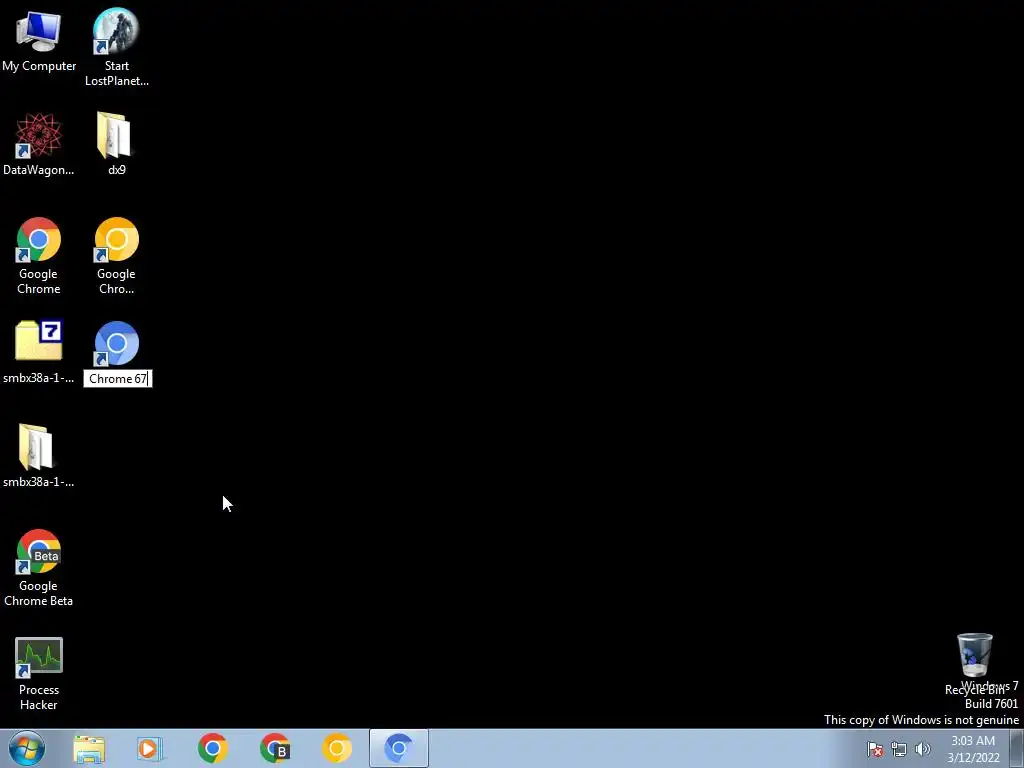Open the Action Center flag icon
1024x768 pixels.
click(x=875, y=749)
